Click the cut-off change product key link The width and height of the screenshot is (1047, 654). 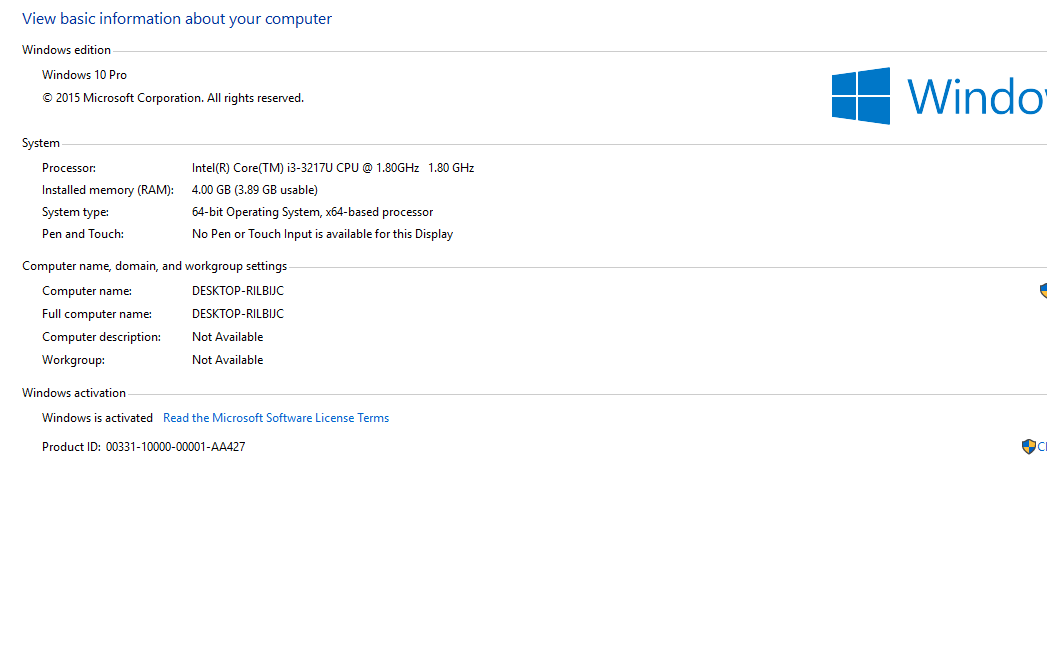click(1041, 447)
